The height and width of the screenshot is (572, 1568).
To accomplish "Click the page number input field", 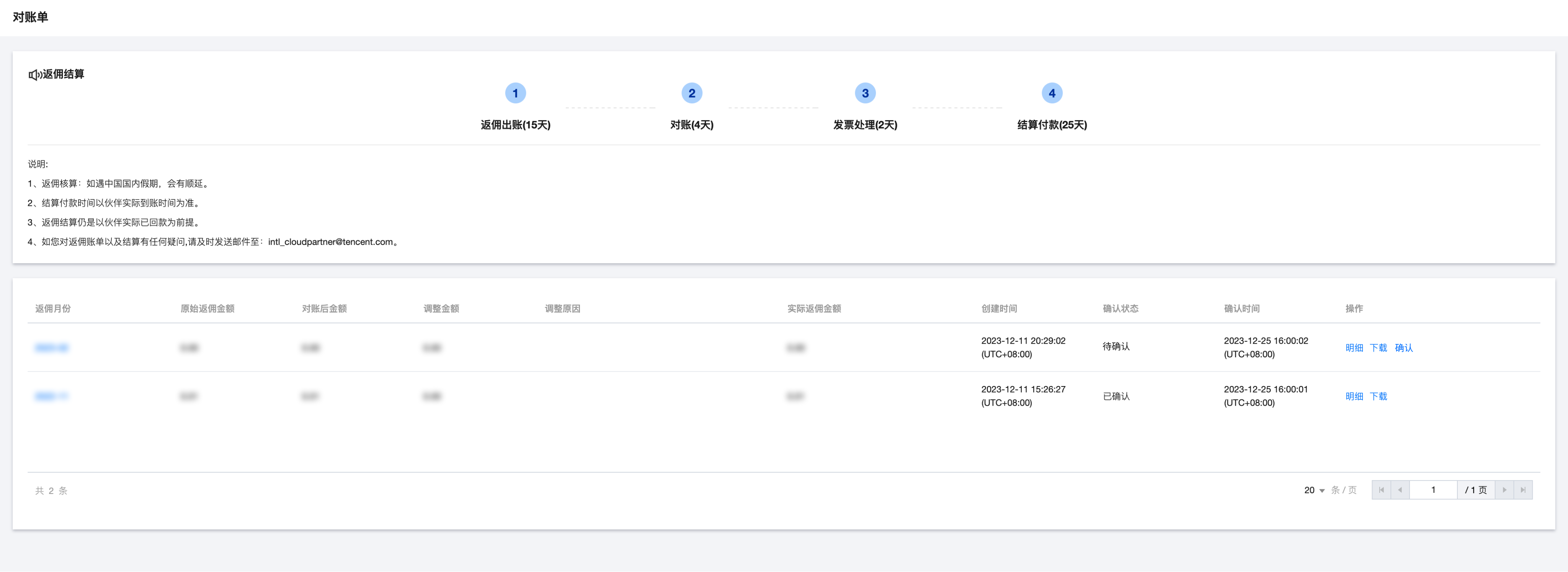I will point(1433,490).
